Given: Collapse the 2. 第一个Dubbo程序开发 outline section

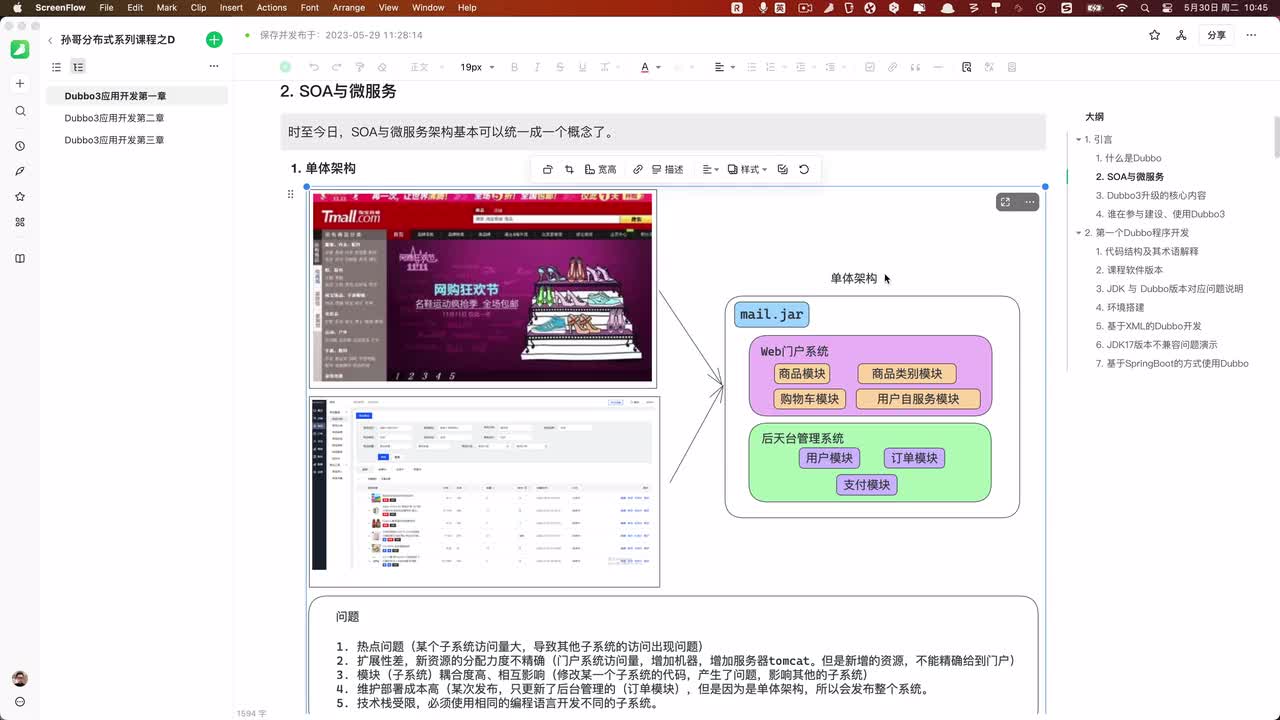Looking at the screenshot, I should (x=1078, y=233).
